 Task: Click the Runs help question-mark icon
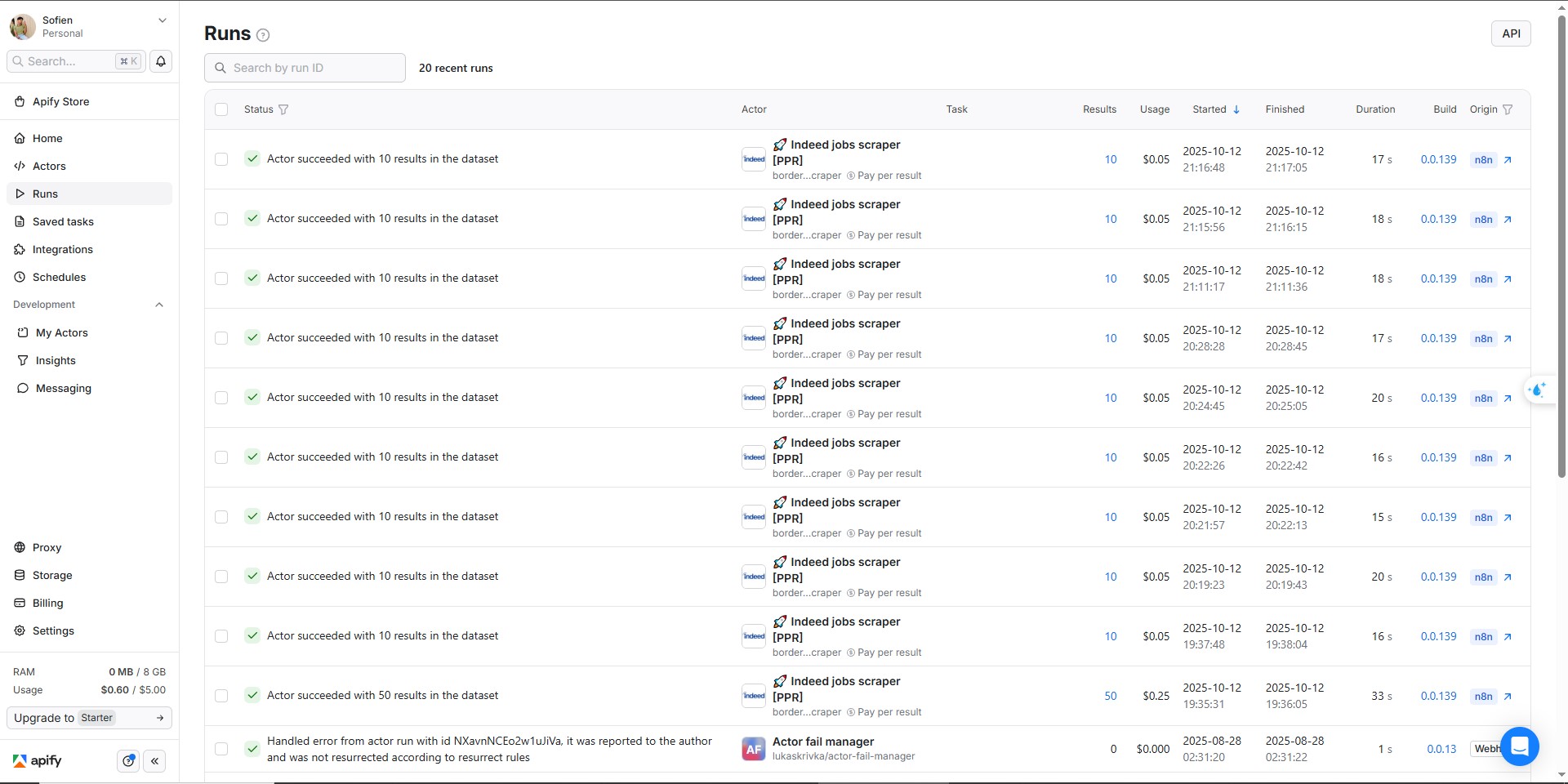pyautogui.click(x=263, y=35)
